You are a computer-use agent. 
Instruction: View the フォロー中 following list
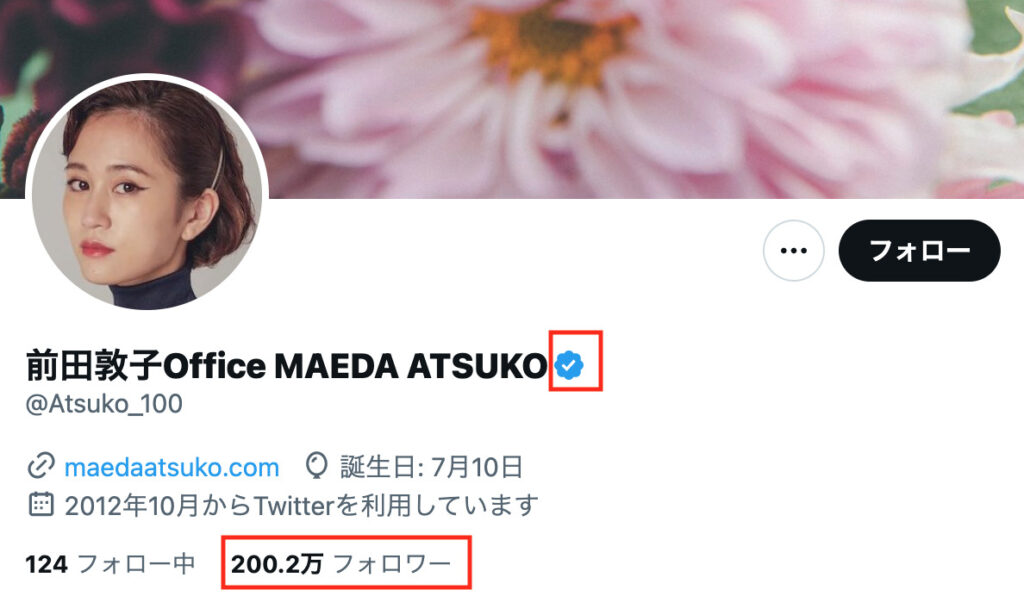click(110, 564)
